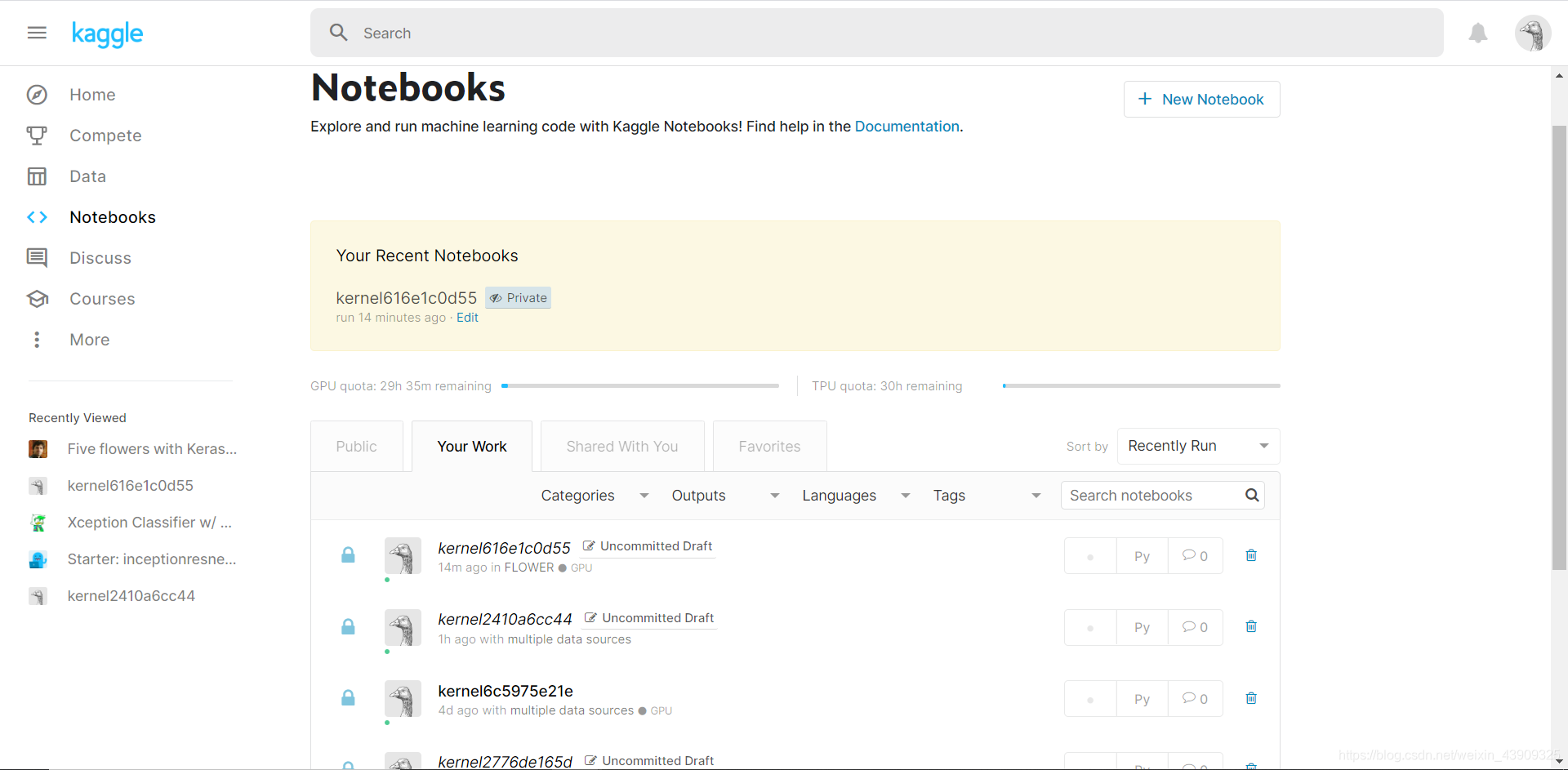Upvote kernel6c5975e21e in list
The image size is (1568, 770).
[1090, 699]
